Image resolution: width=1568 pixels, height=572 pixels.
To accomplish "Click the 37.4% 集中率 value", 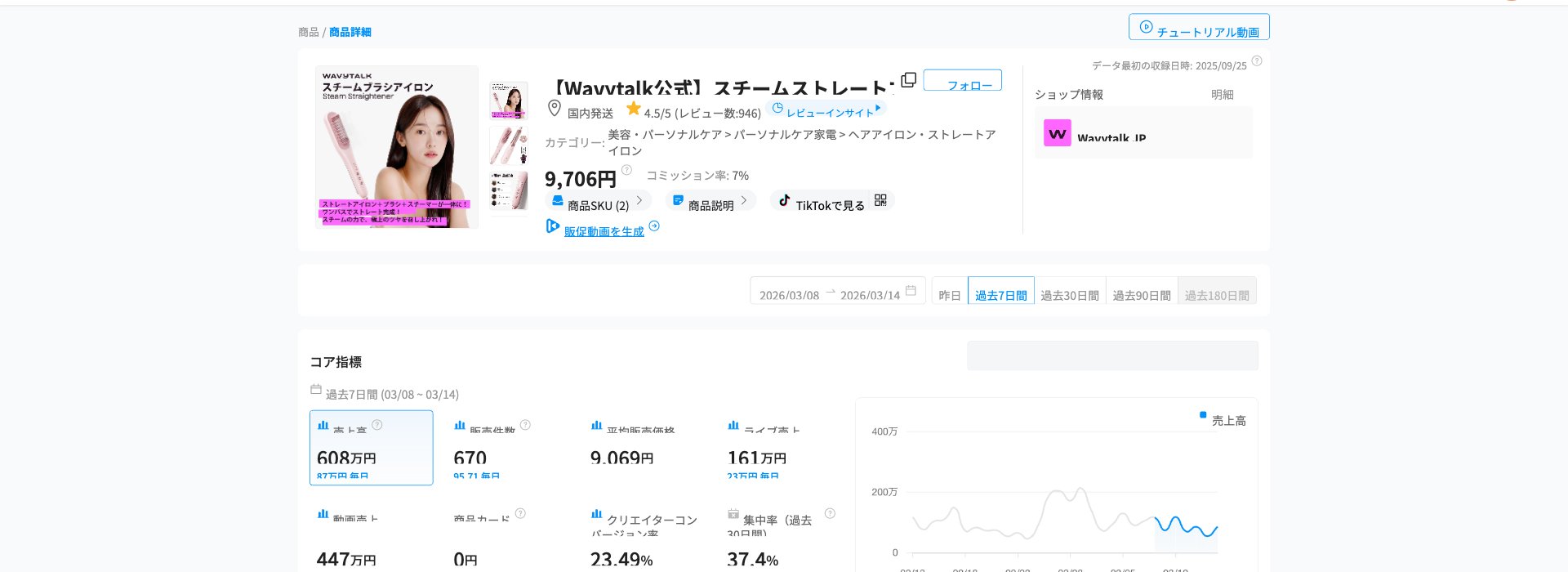I will pos(753,560).
